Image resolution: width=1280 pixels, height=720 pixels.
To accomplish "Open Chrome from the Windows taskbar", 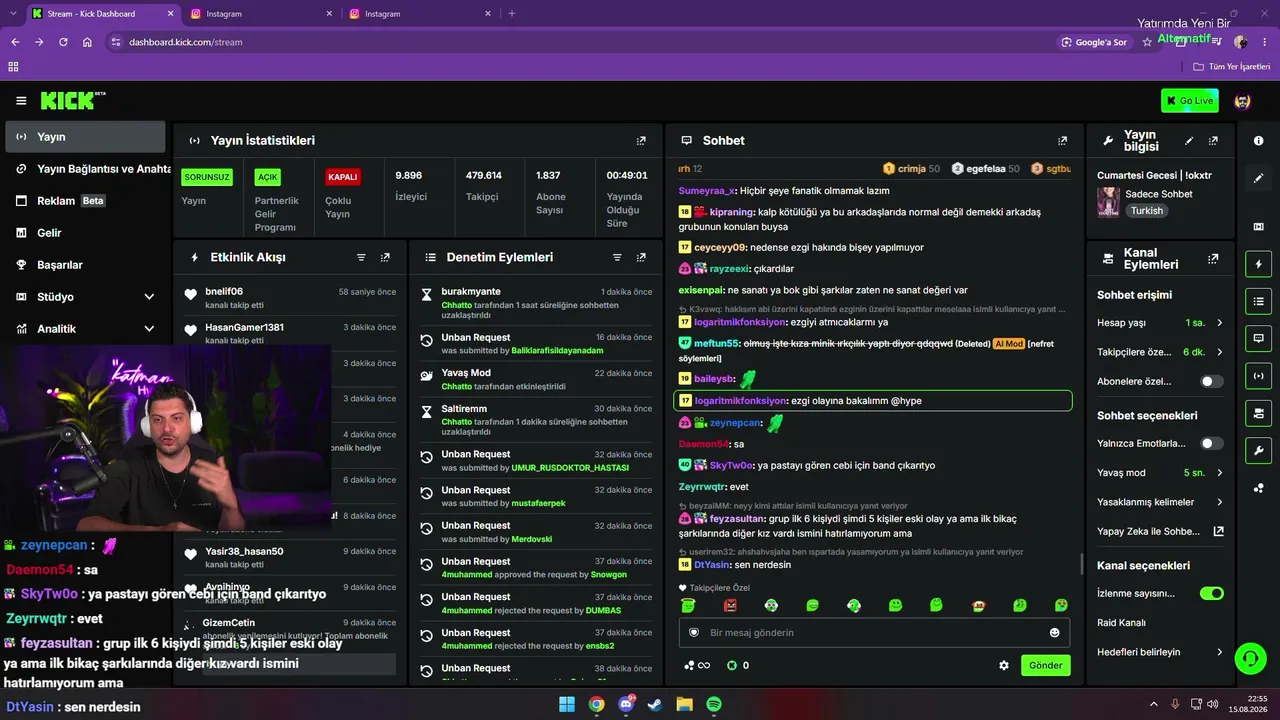I will click(x=596, y=704).
